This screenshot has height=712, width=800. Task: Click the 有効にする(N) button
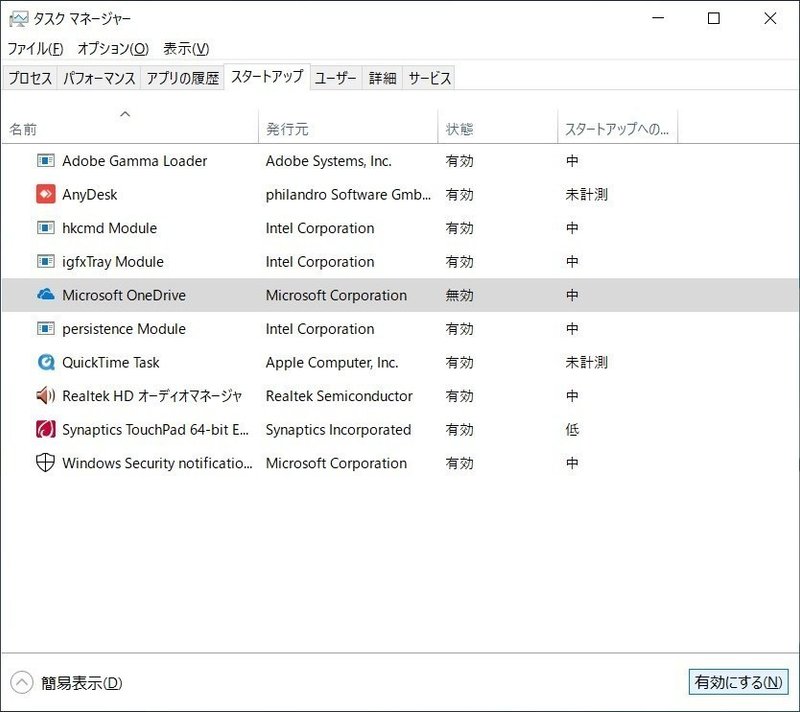[x=738, y=682]
